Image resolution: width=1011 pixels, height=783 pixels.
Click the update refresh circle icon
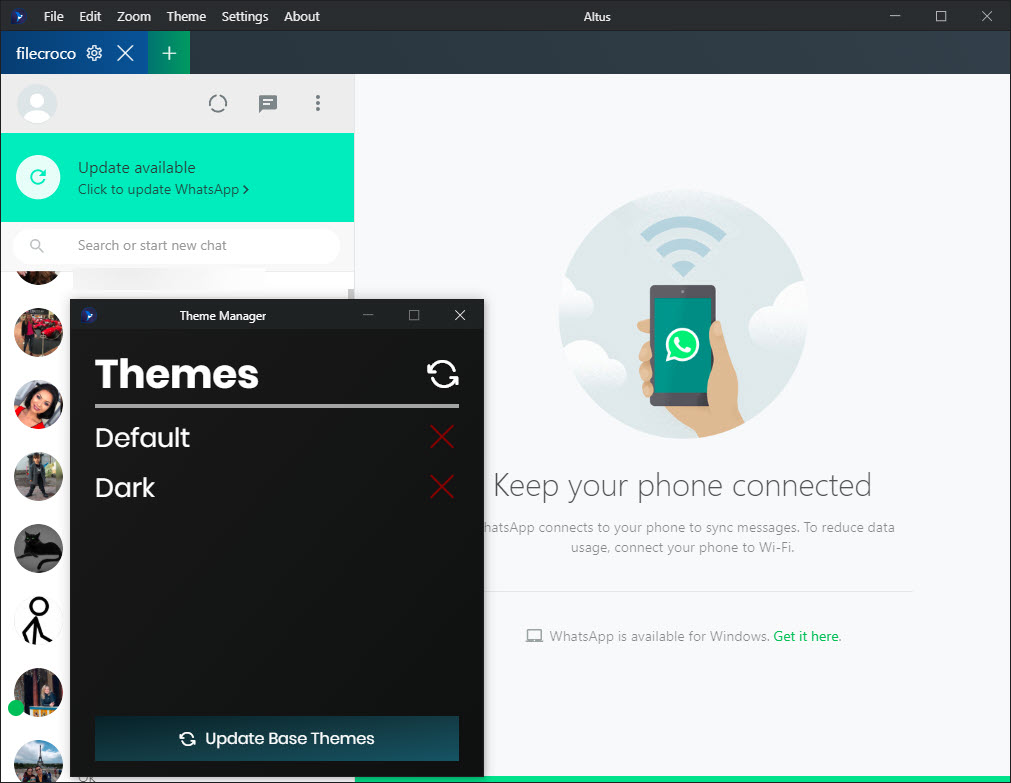click(x=38, y=177)
